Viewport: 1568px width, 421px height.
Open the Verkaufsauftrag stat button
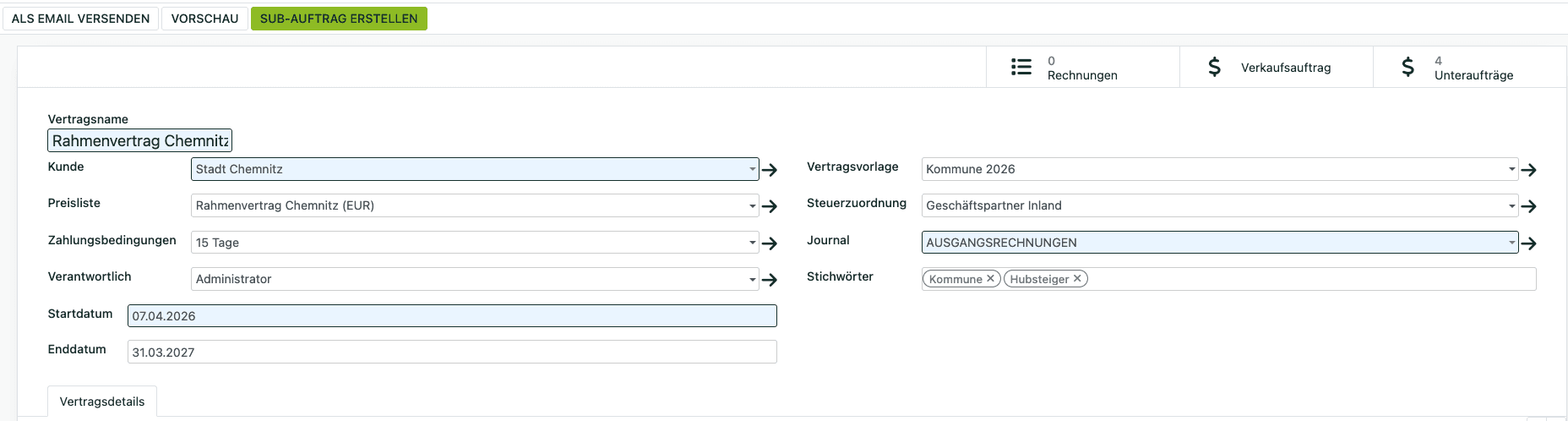click(x=1277, y=68)
